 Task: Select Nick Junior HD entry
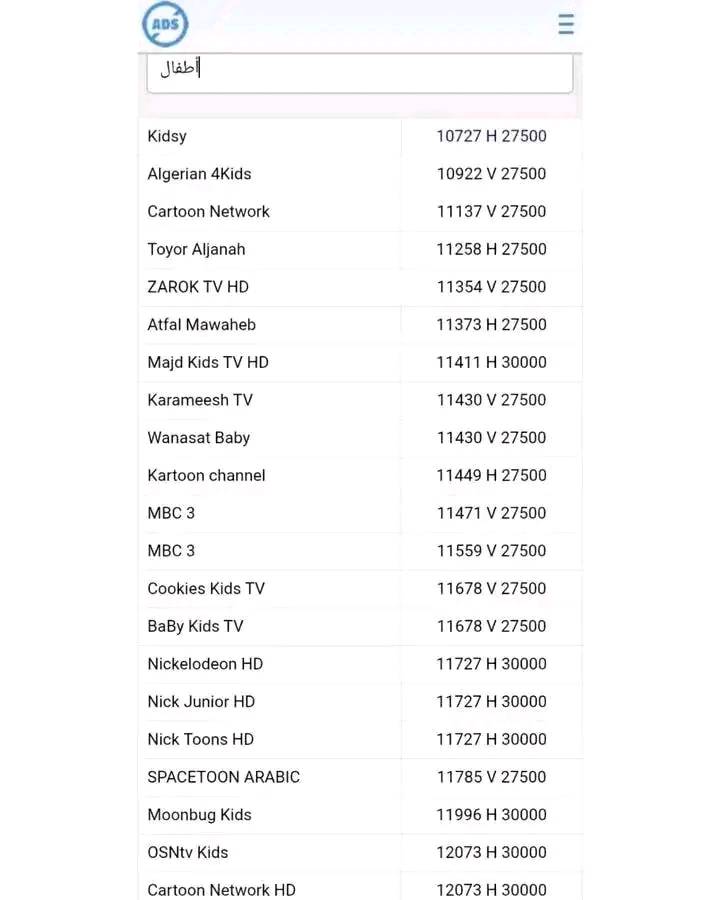[201, 702]
